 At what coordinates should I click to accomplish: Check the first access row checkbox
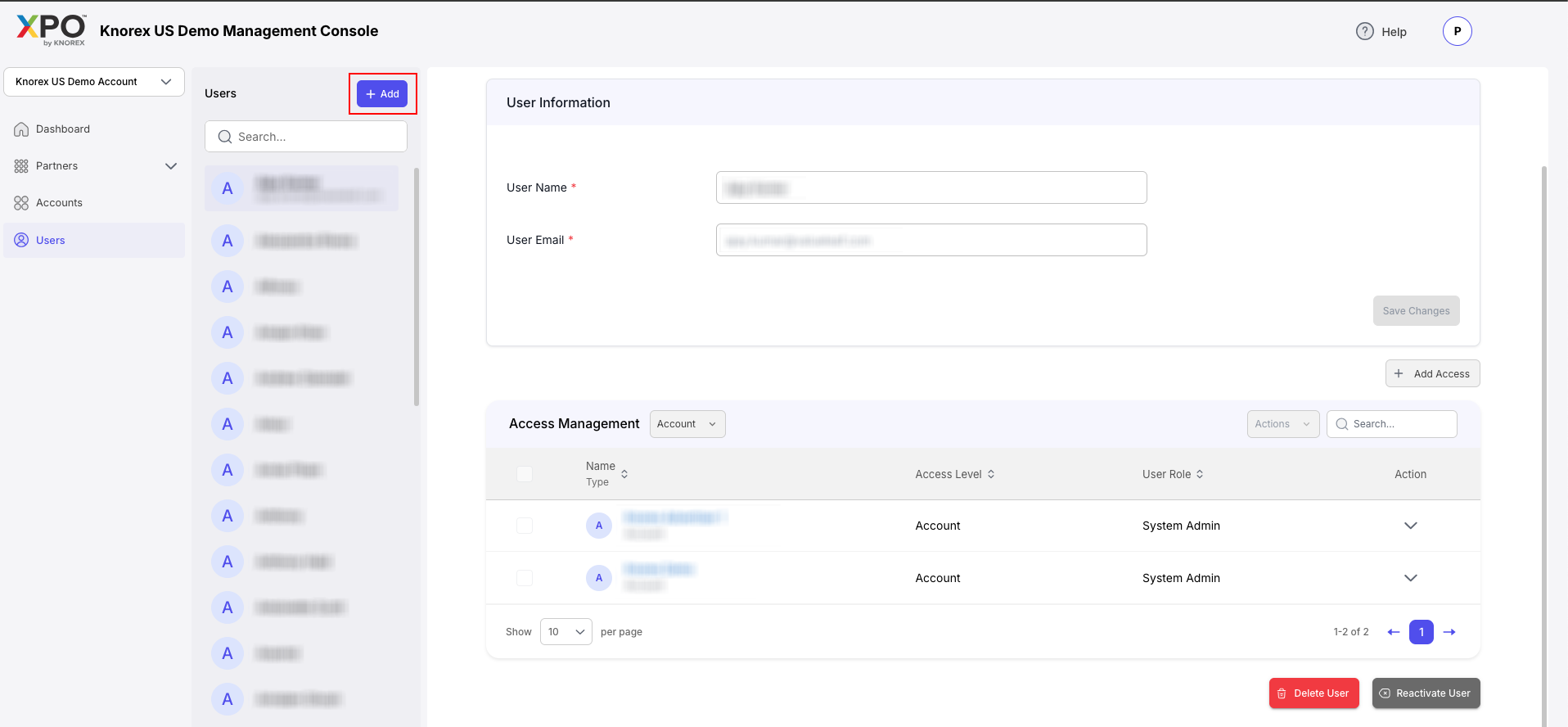tap(525, 526)
